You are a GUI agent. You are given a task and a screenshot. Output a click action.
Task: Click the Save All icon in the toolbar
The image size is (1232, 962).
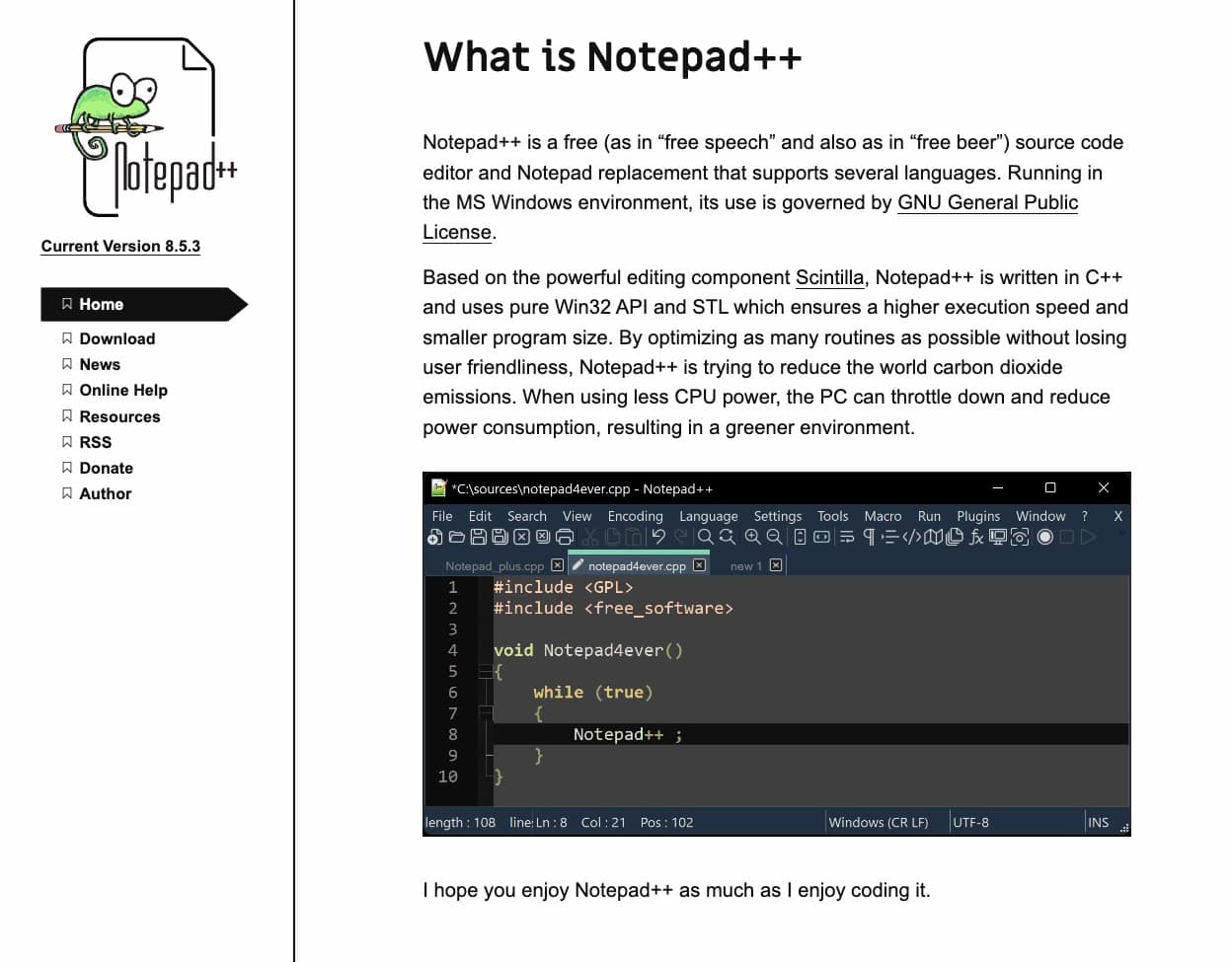point(499,536)
